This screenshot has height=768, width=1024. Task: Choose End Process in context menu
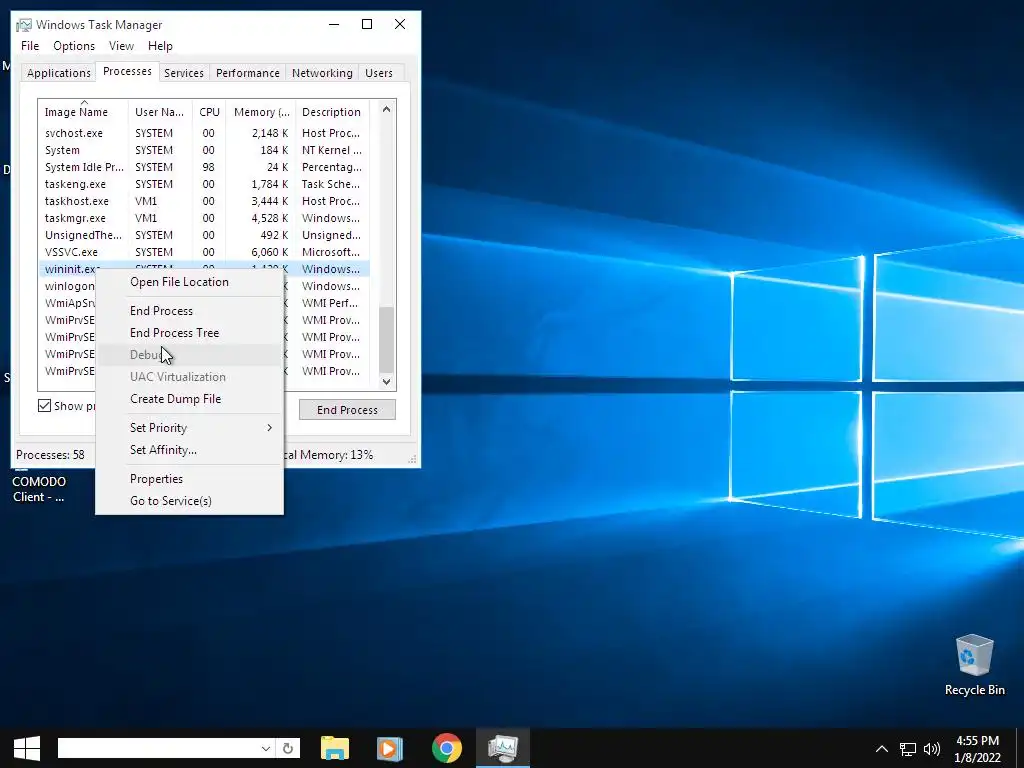point(189,311)
